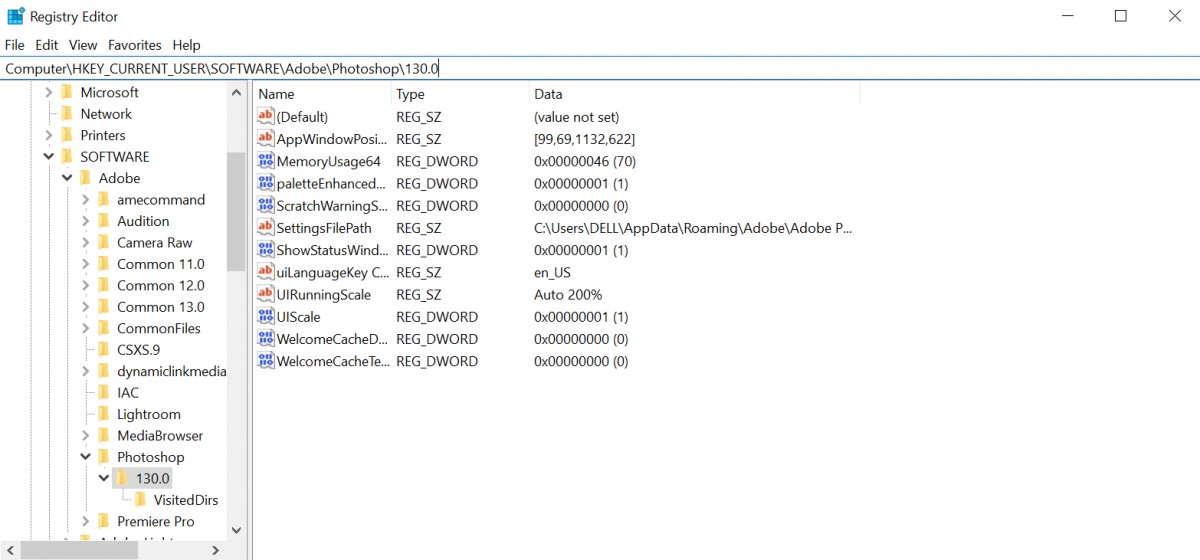Open the File menu

point(14,45)
